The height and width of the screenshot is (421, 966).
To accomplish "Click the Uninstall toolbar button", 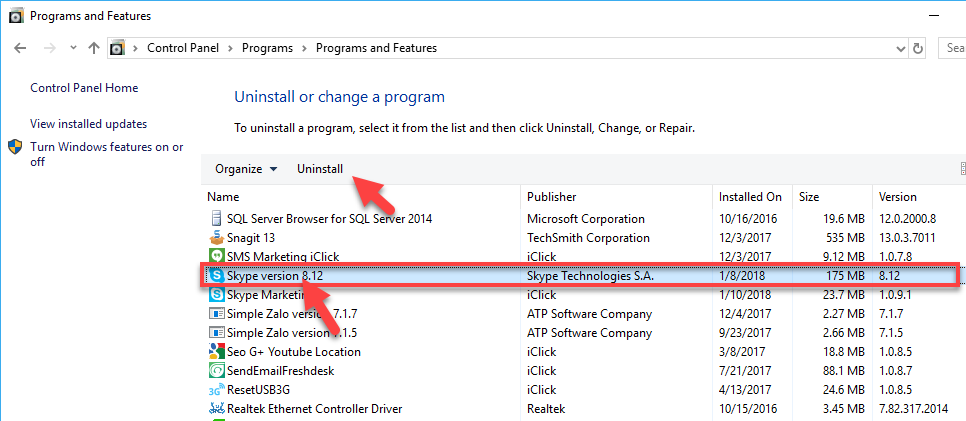I will tap(320, 169).
